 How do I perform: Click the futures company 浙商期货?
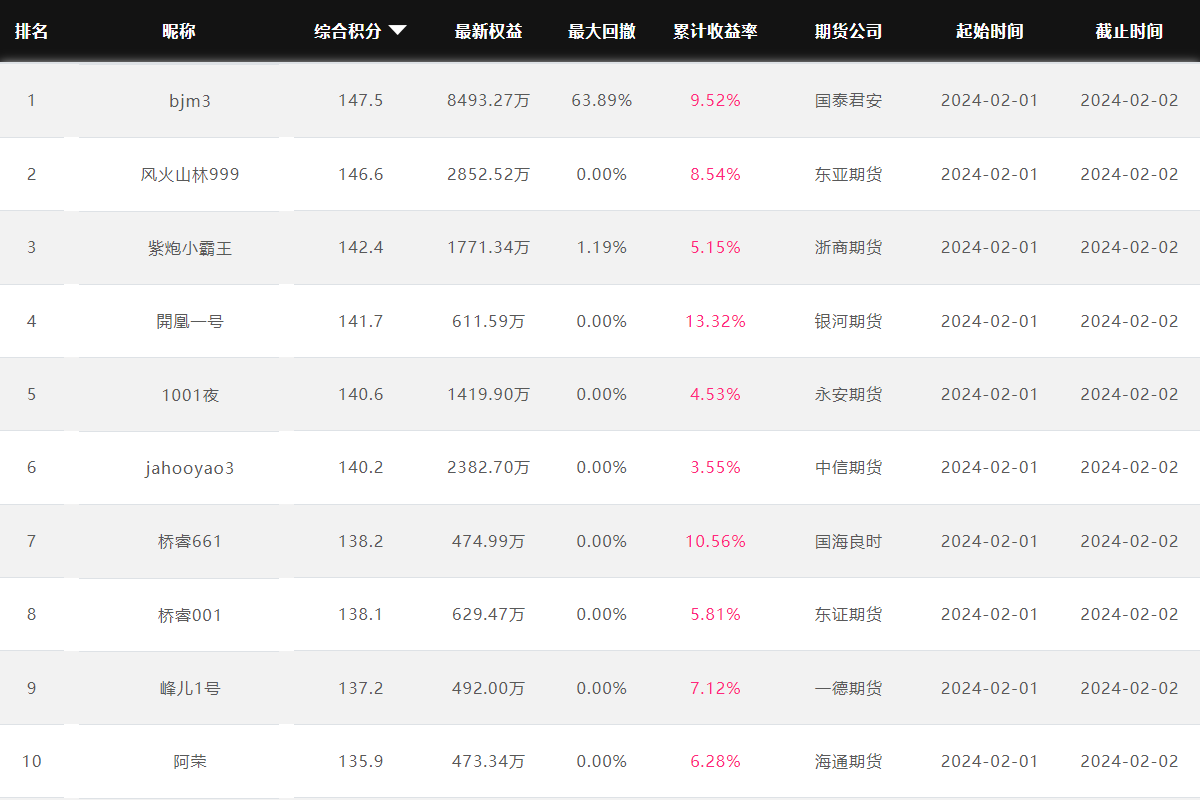point(849,247)
